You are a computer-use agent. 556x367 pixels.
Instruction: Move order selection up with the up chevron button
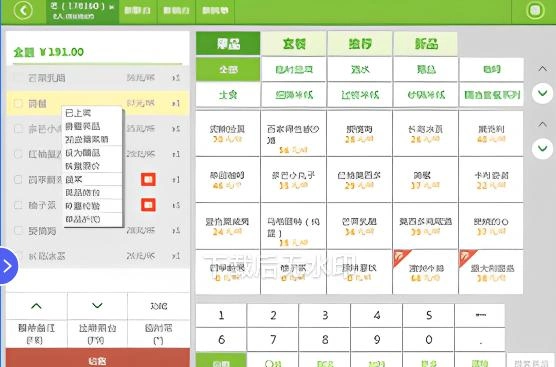(x=36, y=306)
